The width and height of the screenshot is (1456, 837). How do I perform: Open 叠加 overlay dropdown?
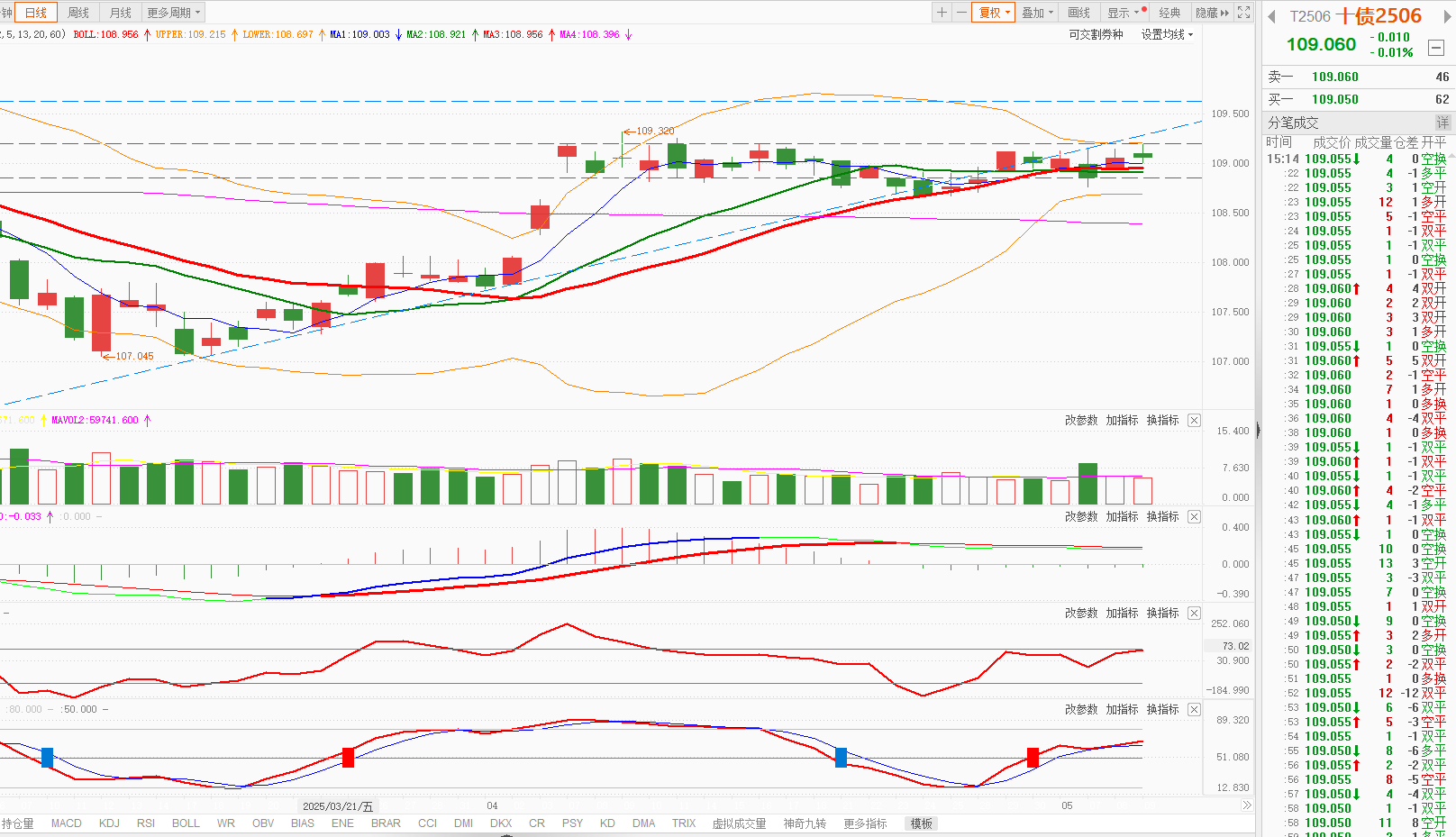[x=1037, y=13]
